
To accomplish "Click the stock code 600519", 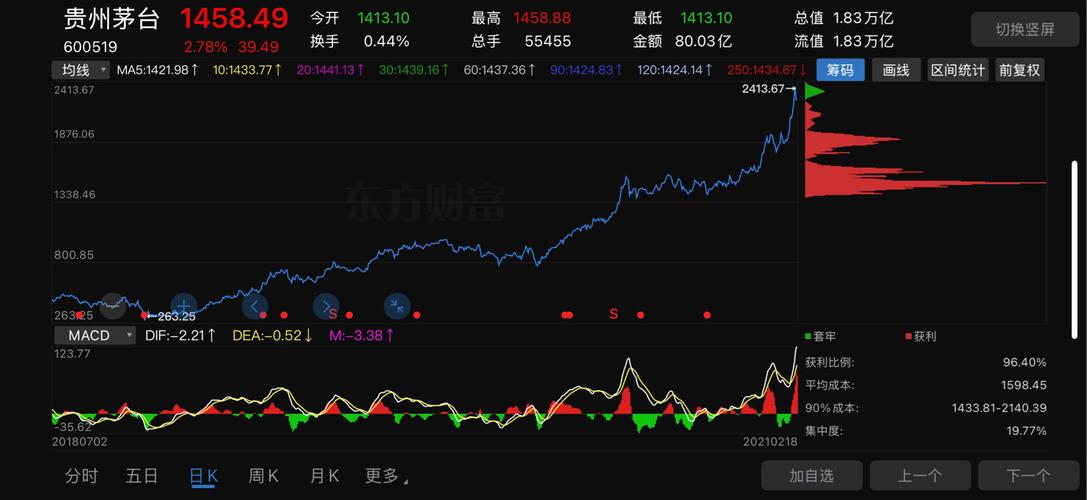I will click(x=90, y=47).
